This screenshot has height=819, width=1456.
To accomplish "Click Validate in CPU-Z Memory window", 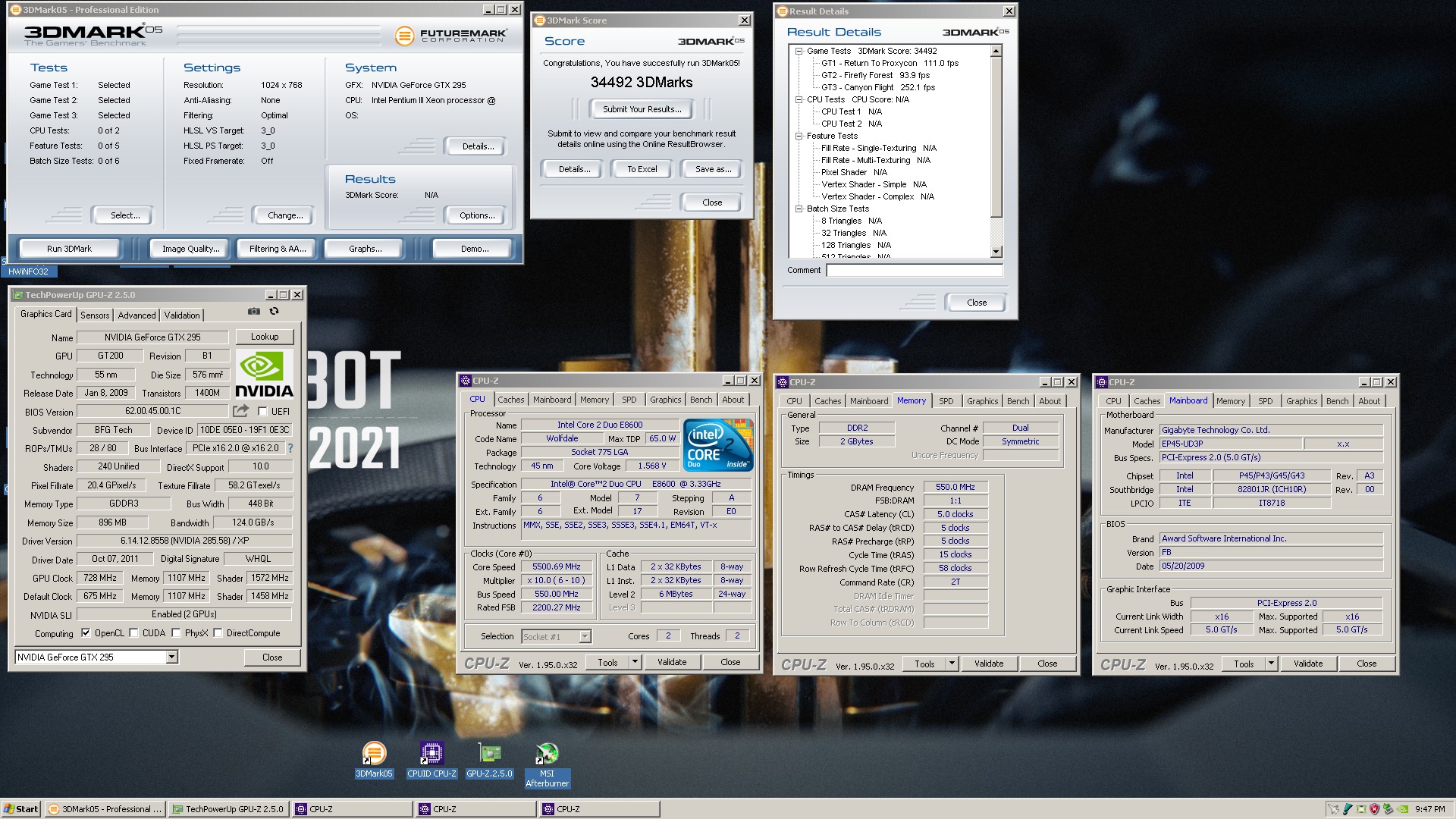I will 988,664.
